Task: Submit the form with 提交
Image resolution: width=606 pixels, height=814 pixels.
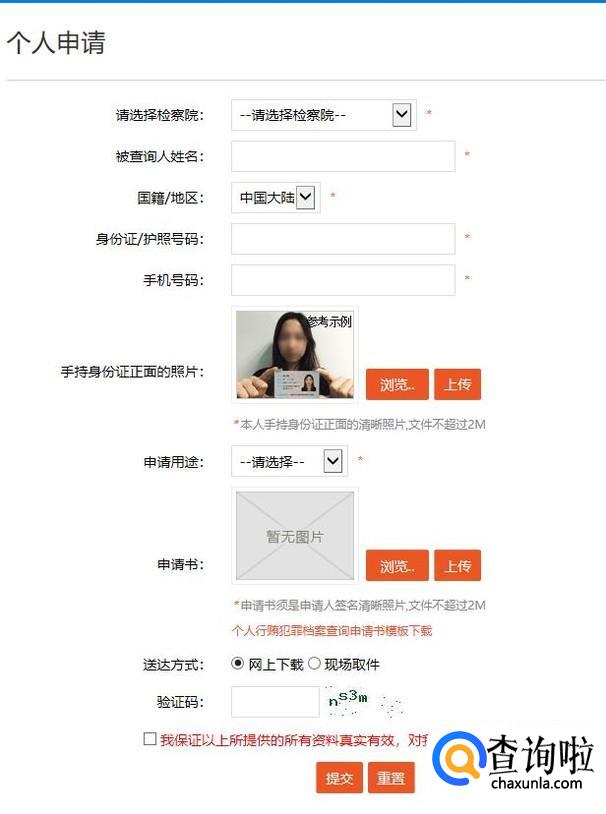Action: 339,778
